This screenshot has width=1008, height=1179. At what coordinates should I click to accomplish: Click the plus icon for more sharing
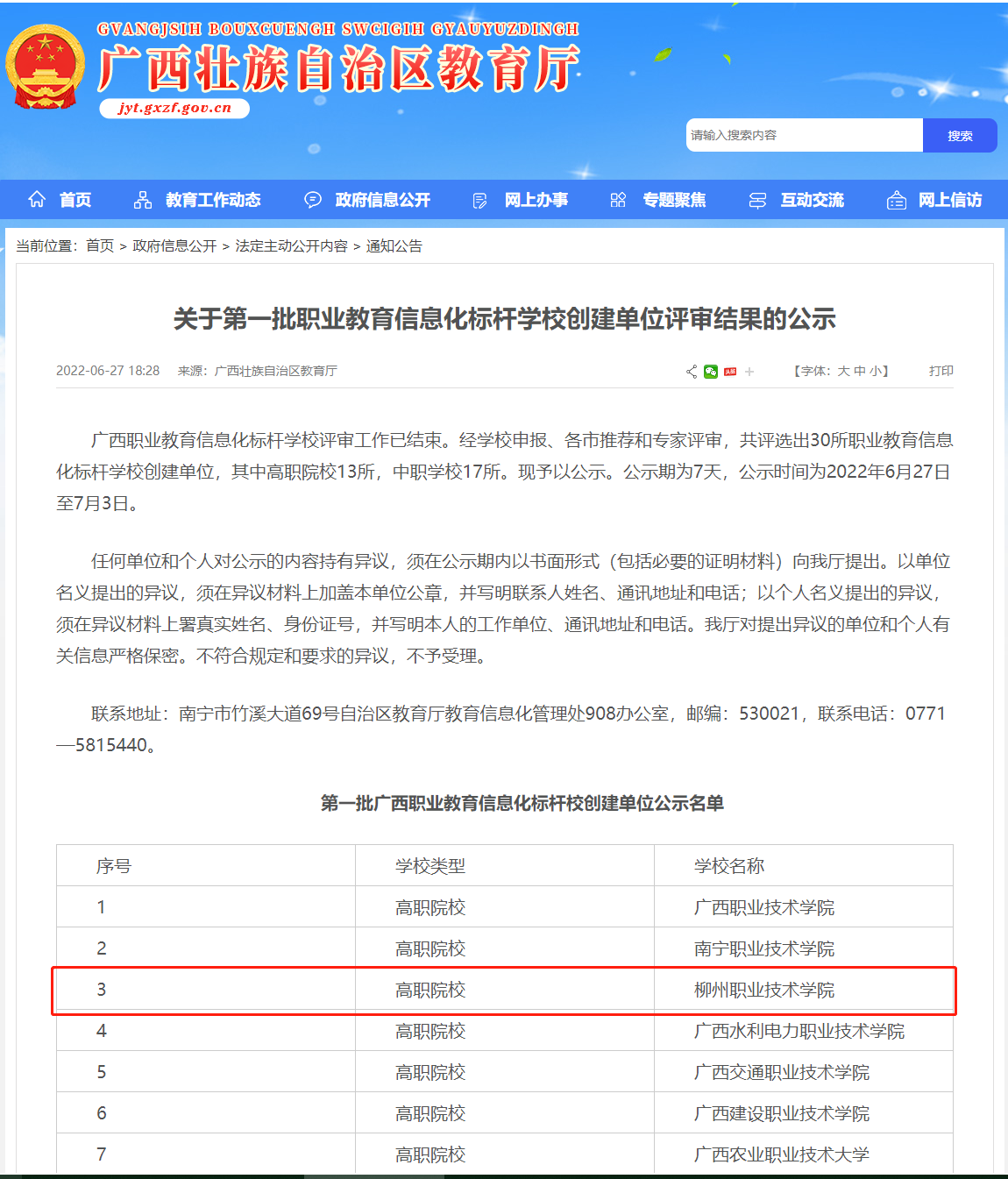pyautogui.click(x=749, y=372)
